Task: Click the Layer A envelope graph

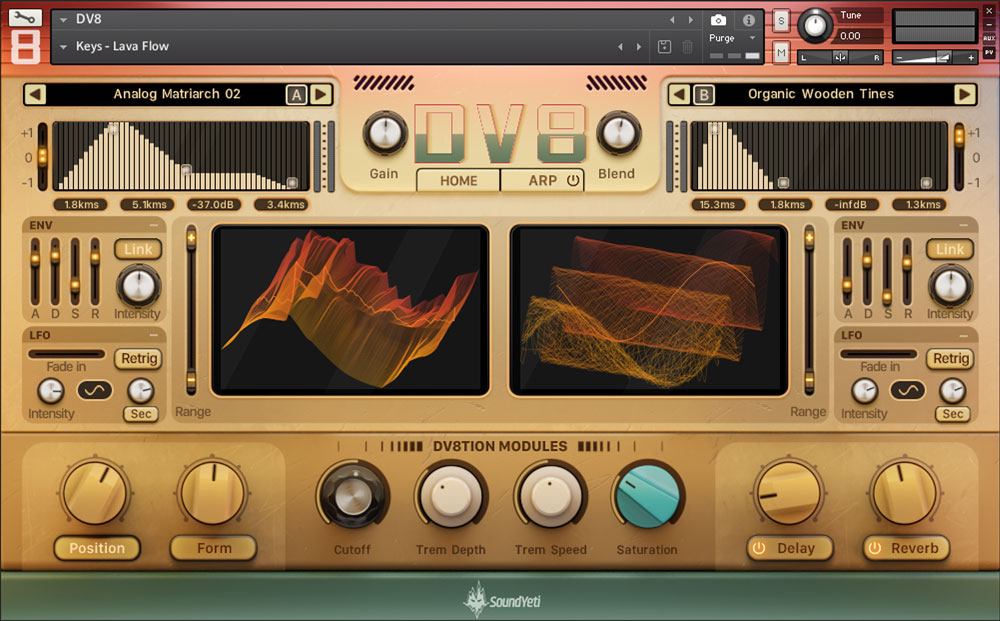Action: [182, 156]
